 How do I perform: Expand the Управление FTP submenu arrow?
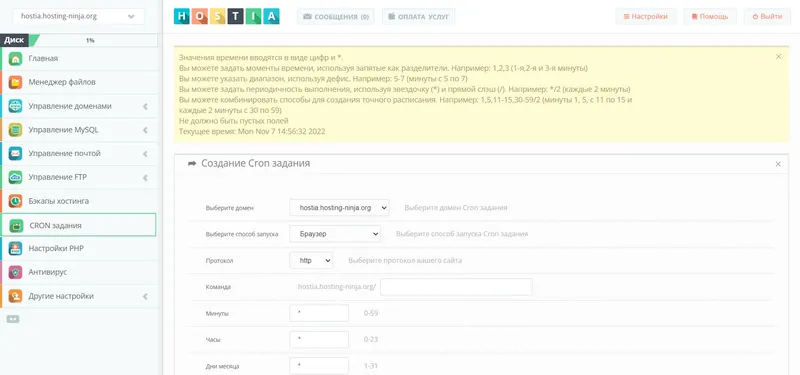[x=145, y=178]
